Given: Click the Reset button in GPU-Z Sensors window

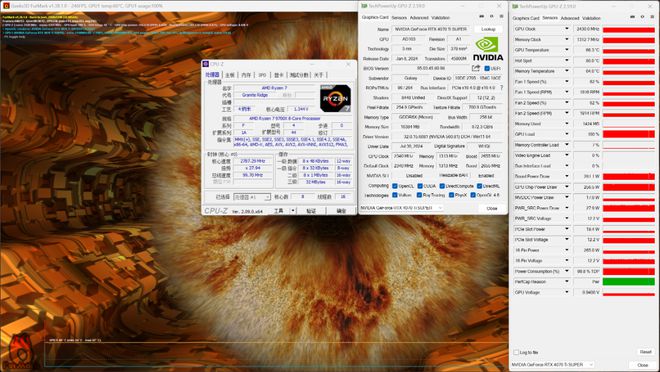Looking at the screenshot, I should pyautogui.click(x=645, y=352).
